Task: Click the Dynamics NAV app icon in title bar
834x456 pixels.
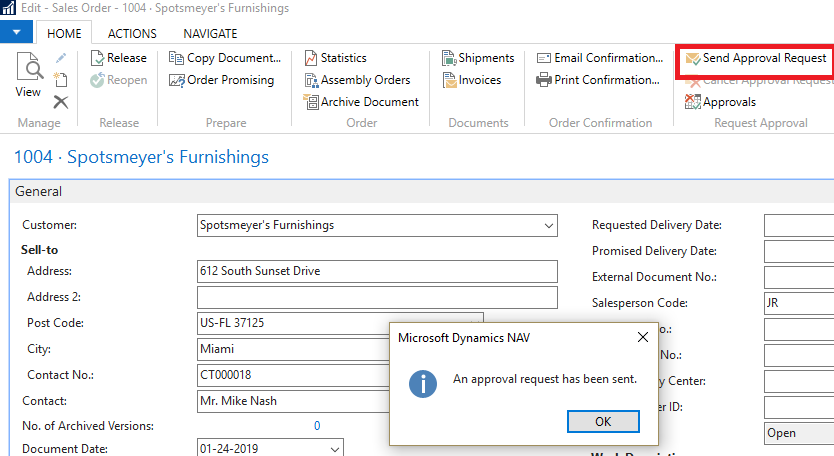Action: point(9,8)
